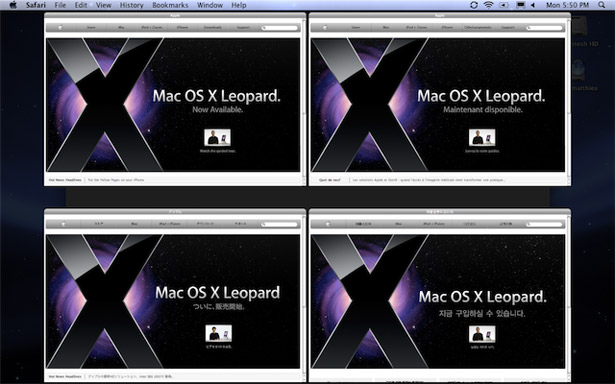615x384 pixels.
Task: Play the video thumbnail in the Korean window
Action: coord(482,334)
